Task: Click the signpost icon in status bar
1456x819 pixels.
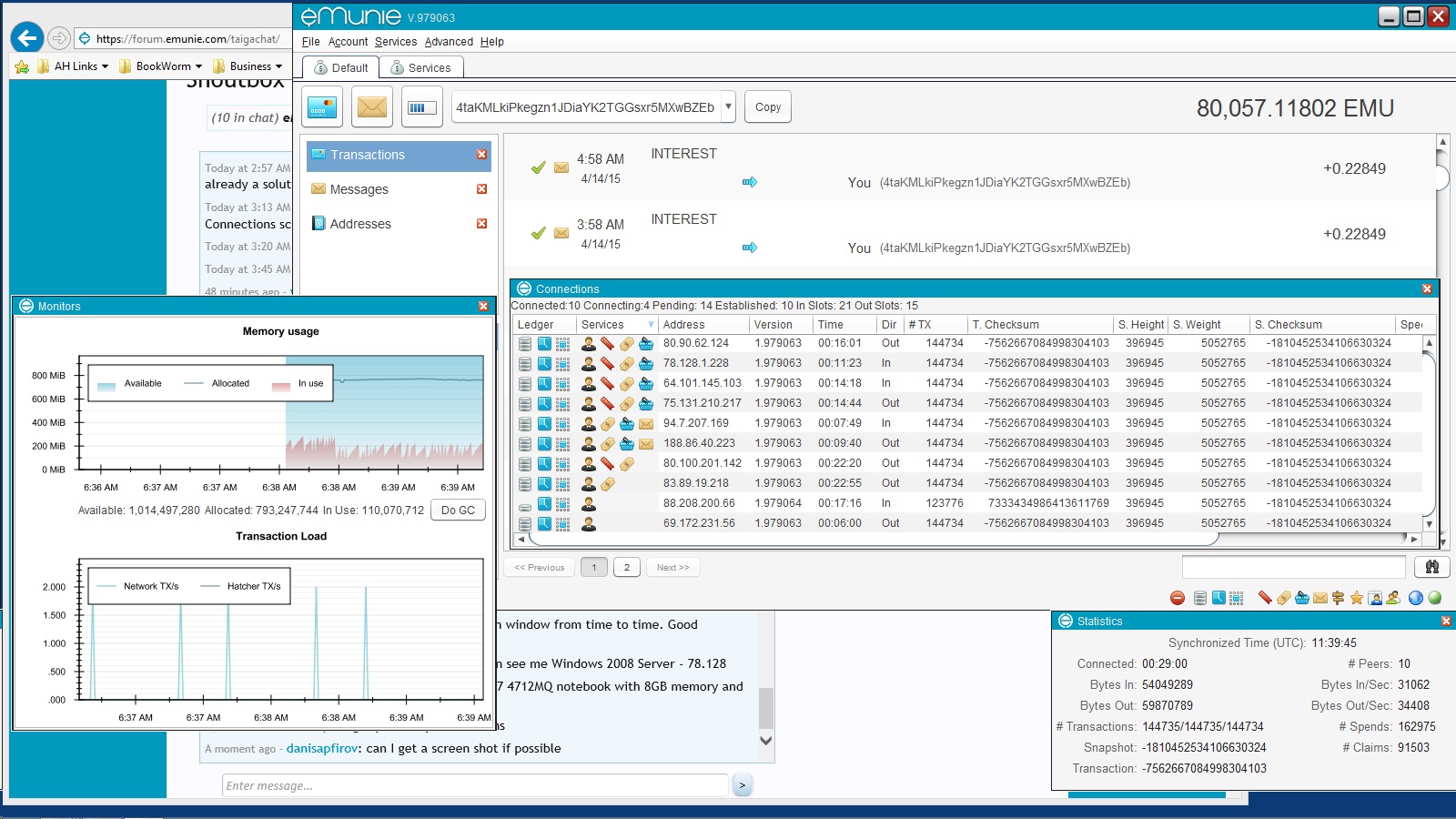Action: (1338, 598)
